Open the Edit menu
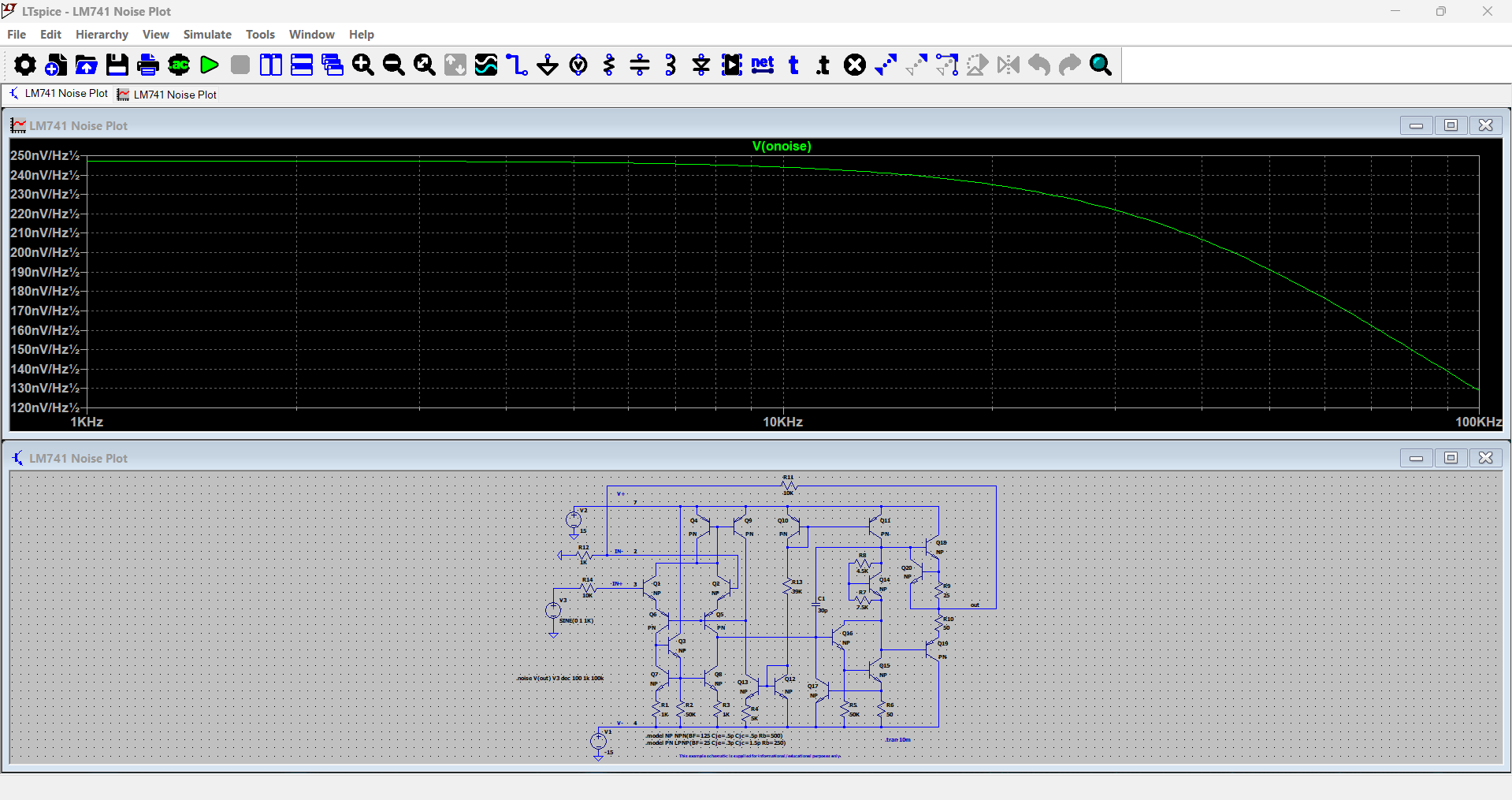The height and width of the screenshot is (800, 1512). 50,35
